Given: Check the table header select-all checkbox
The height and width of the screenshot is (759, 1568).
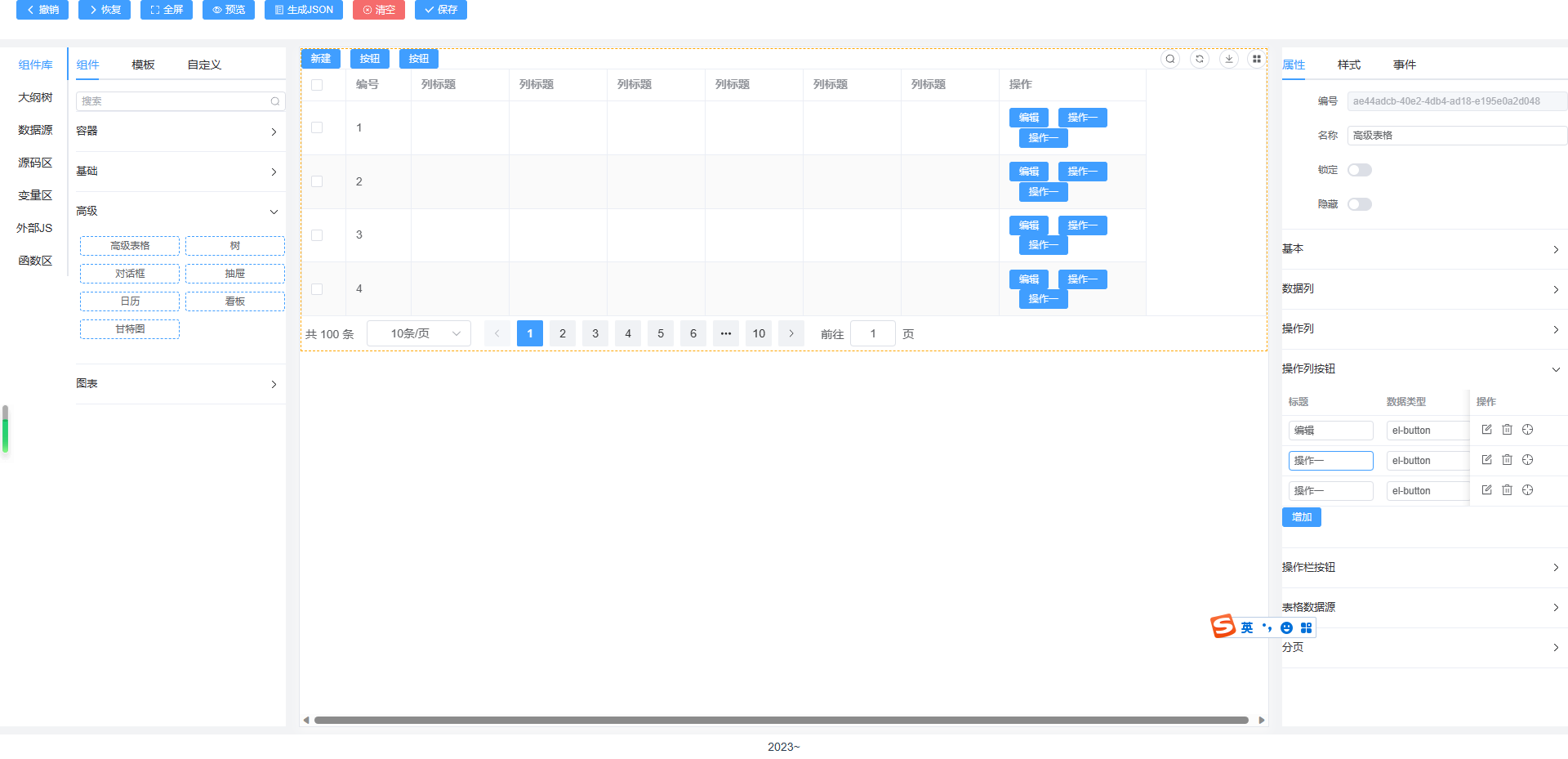Looking at the screenshot, I should point(317,85).
